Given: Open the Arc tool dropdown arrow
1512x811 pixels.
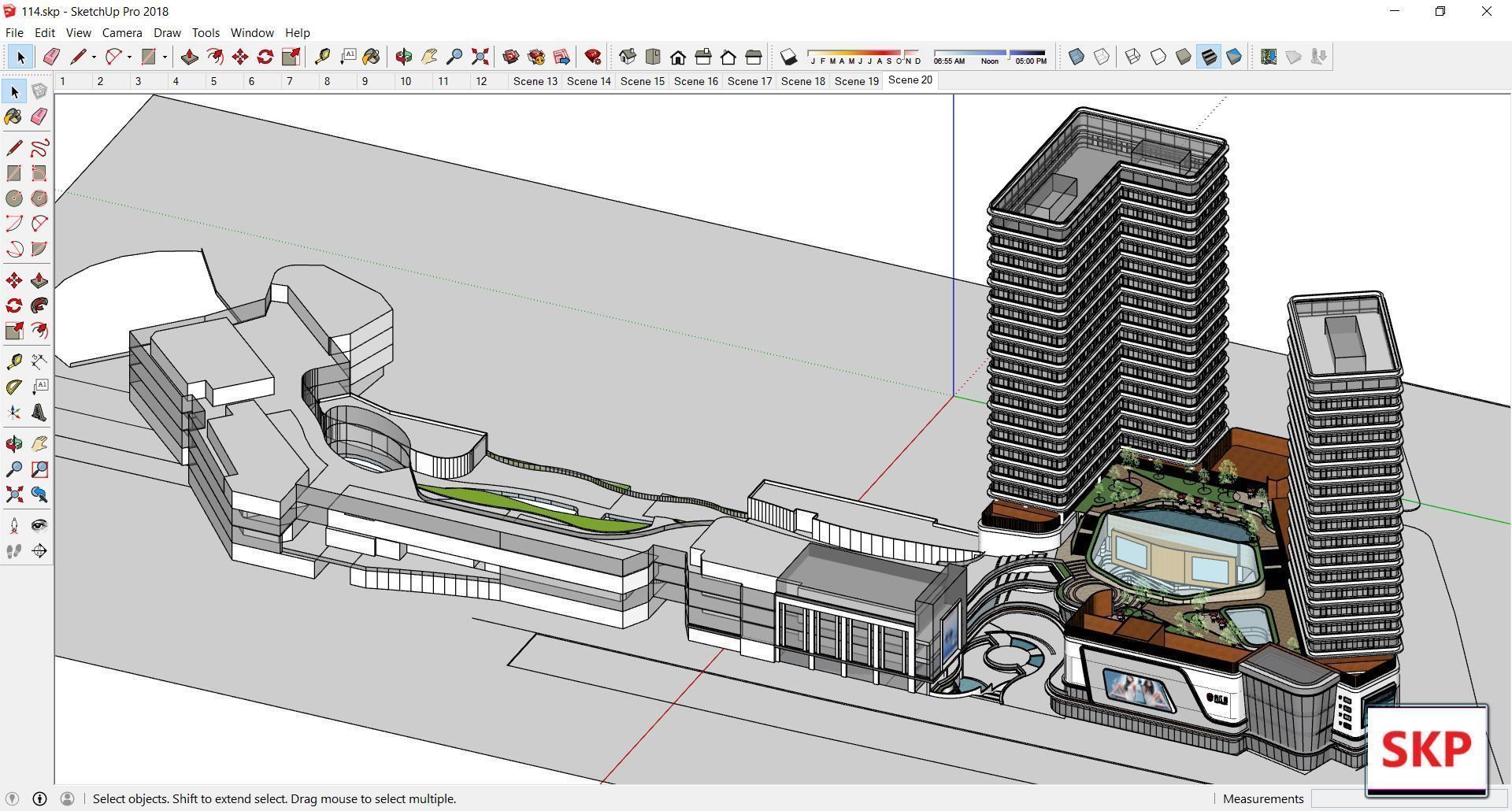Looking at the screenshot, I should coord(129,57).
